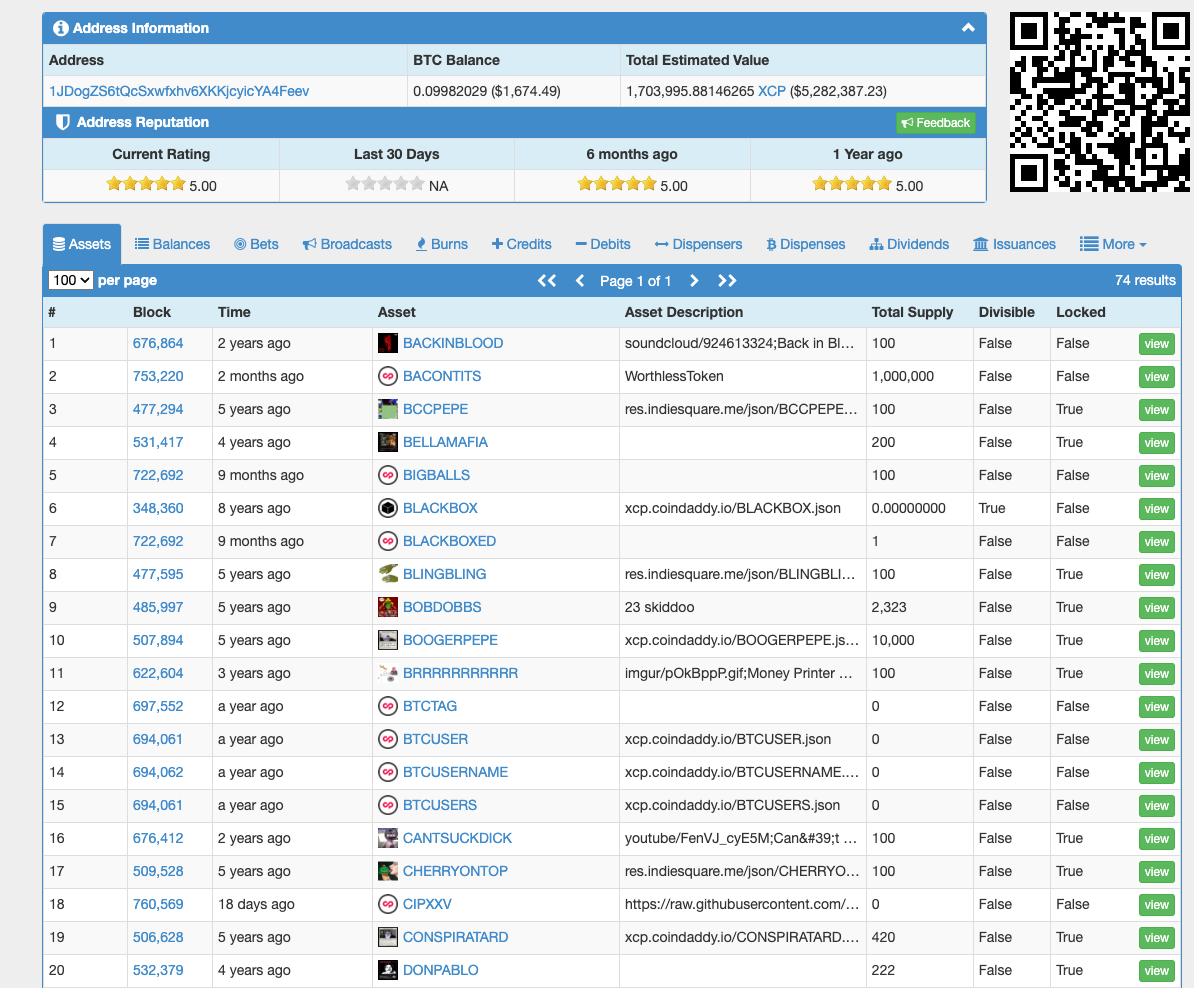Screen dimensions: 1194x988
Task: Open the per page count dropdown
Action: point(70,280)
